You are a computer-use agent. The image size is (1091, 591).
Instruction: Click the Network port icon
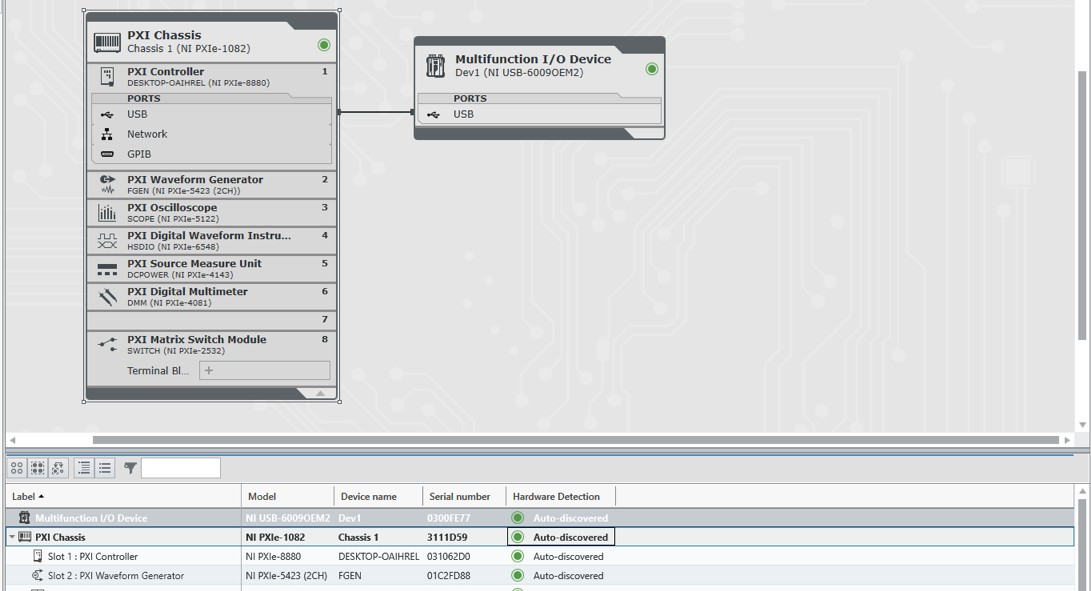(106, 134)
